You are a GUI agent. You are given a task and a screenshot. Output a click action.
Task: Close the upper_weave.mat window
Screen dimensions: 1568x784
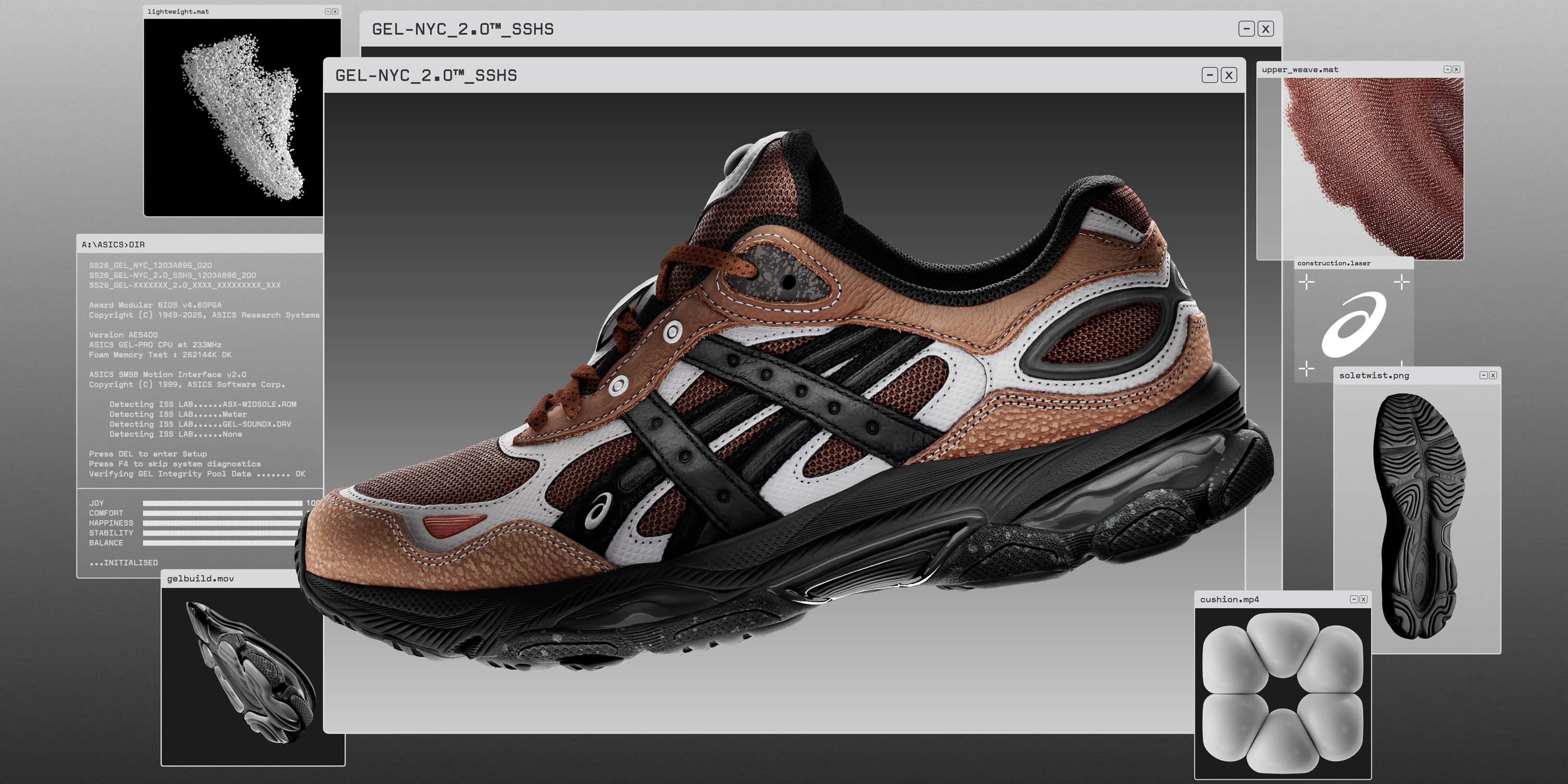tap(1456, 69)
